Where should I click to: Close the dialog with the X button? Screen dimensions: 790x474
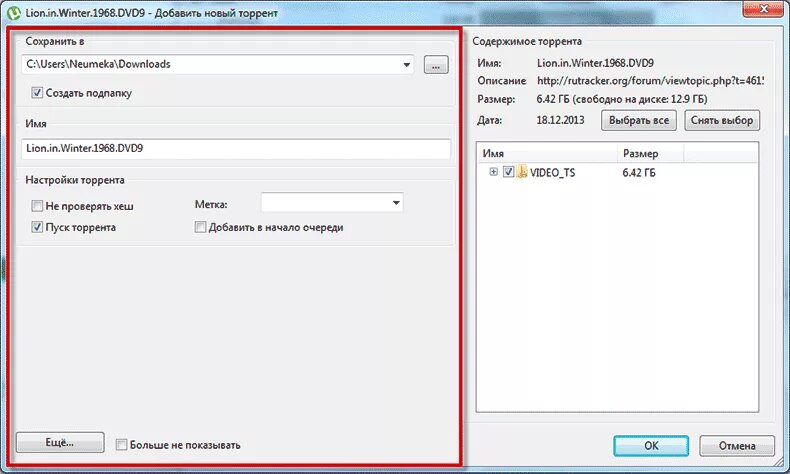[x=764, y=8]
